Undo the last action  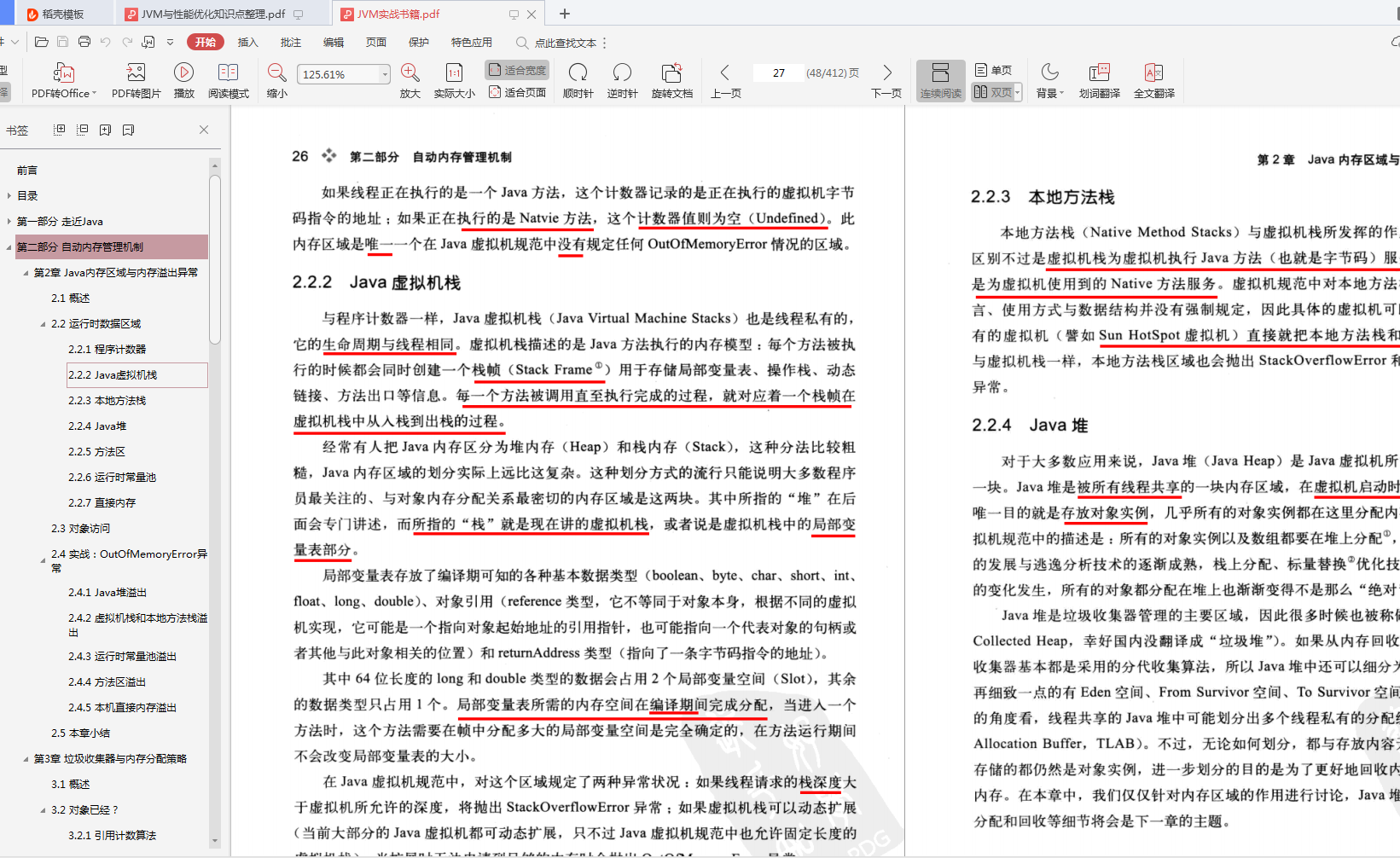(x=106, y=42)
